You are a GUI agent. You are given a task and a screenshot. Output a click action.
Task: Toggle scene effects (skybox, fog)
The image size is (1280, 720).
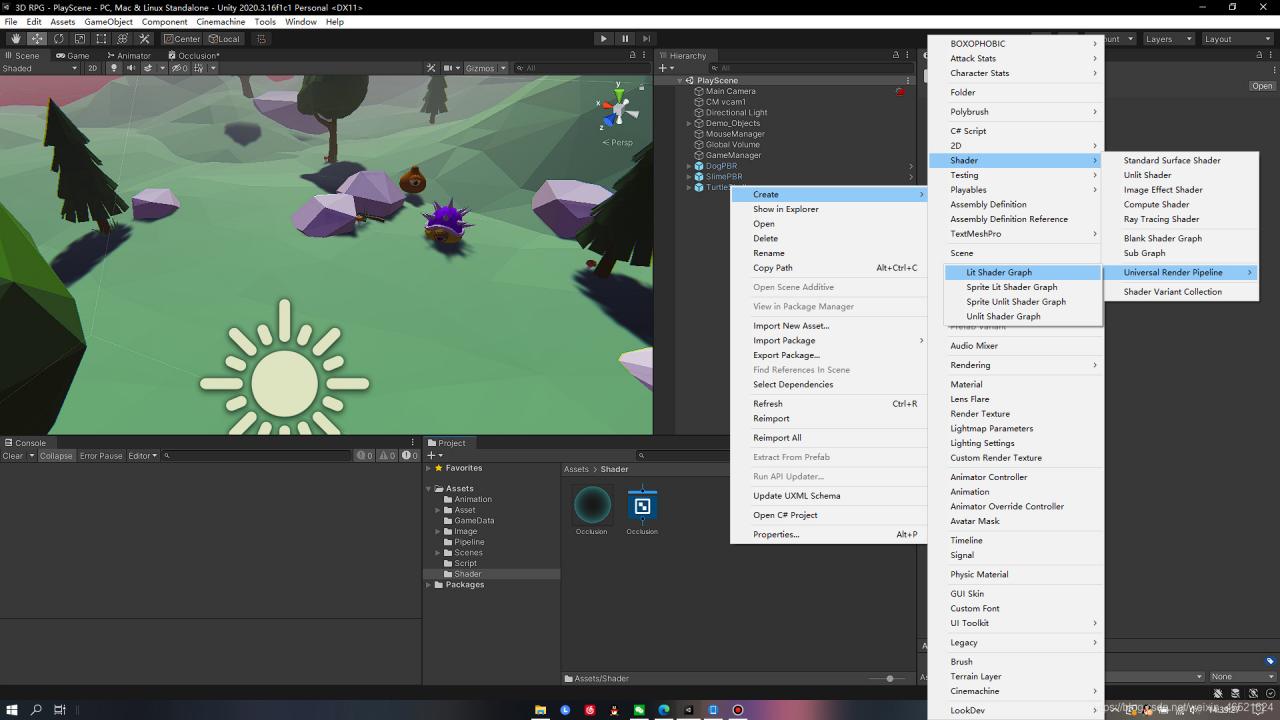148,68
